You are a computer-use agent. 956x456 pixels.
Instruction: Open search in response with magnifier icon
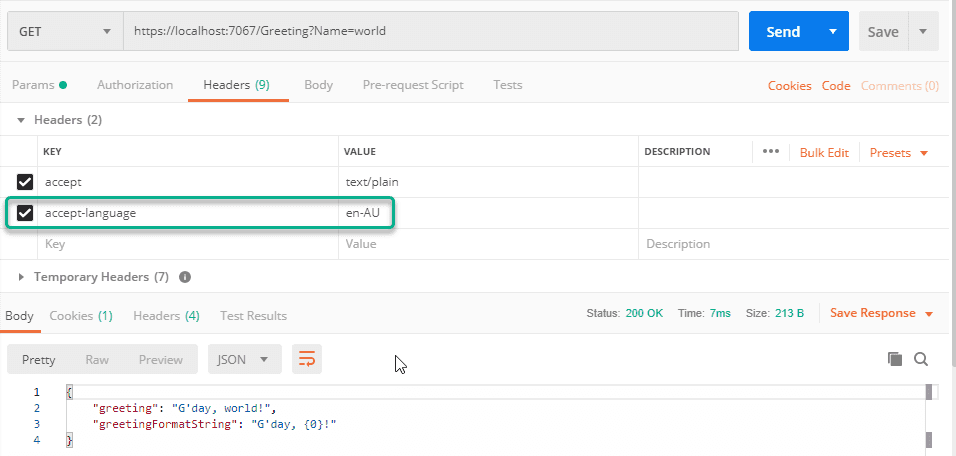(921, 359)
